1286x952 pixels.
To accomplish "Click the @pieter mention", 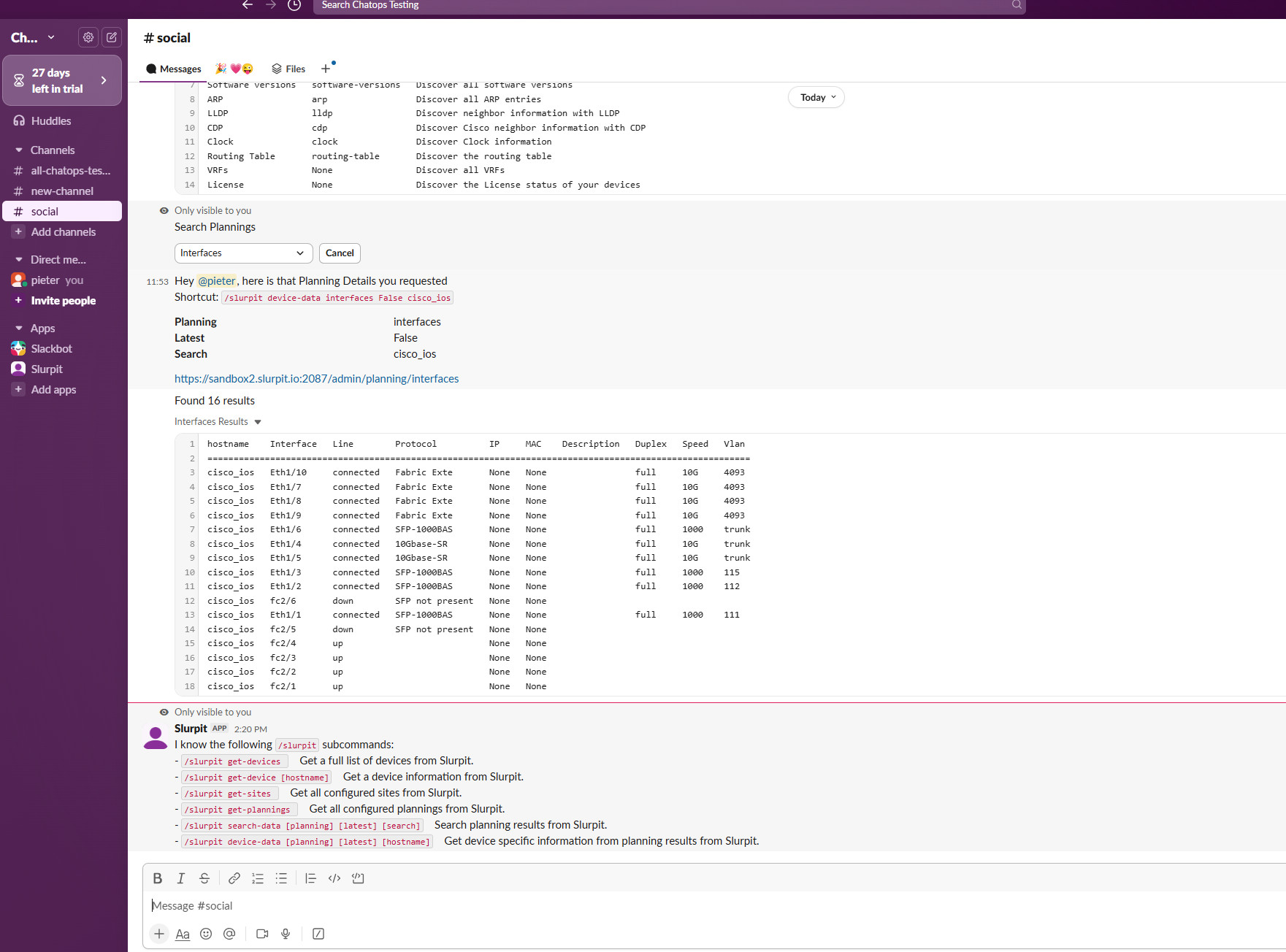I will 217,281.
